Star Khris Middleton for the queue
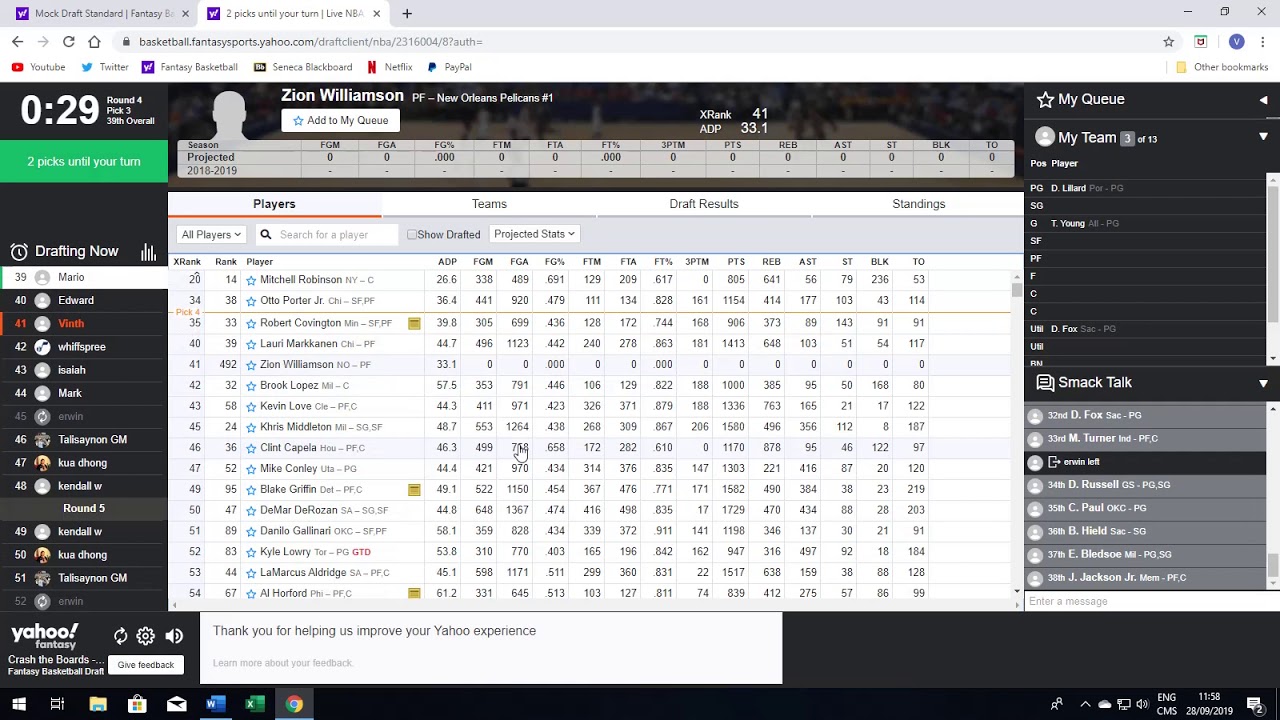Viewport: 1280px width, 720px height. tap(251, 427)
